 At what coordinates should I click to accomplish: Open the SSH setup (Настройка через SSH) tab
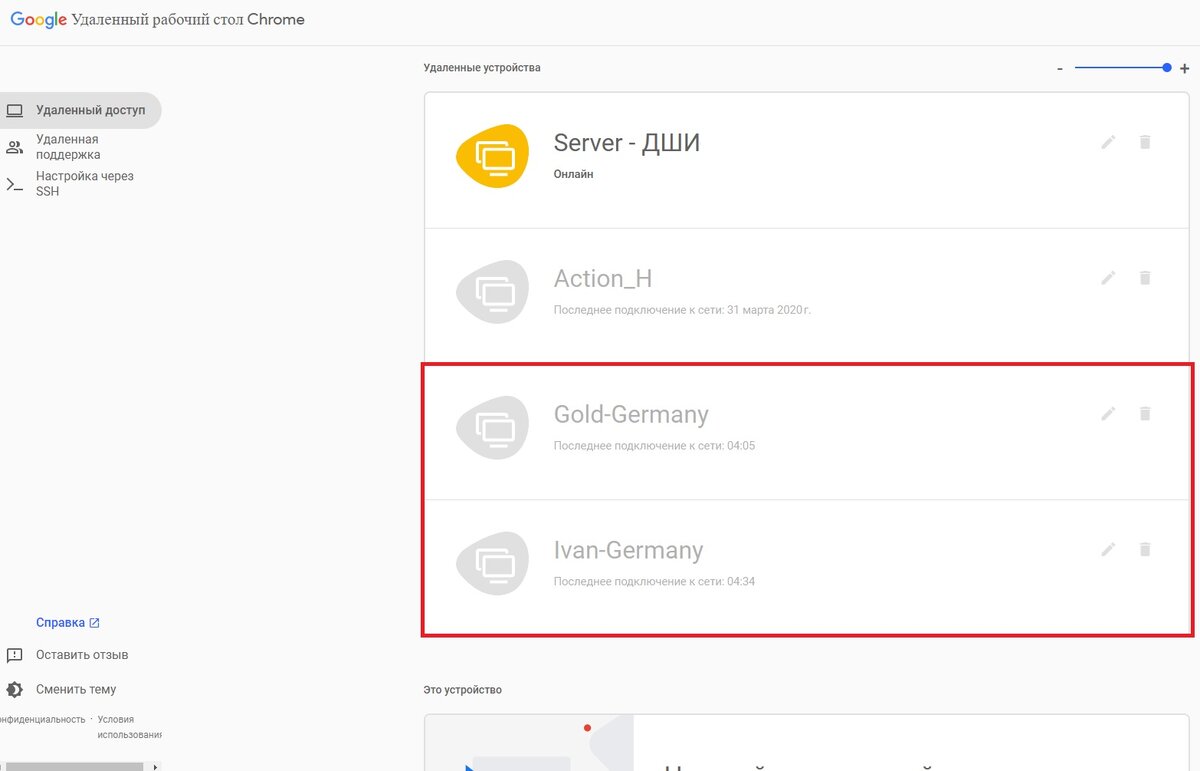pos(85,183)
